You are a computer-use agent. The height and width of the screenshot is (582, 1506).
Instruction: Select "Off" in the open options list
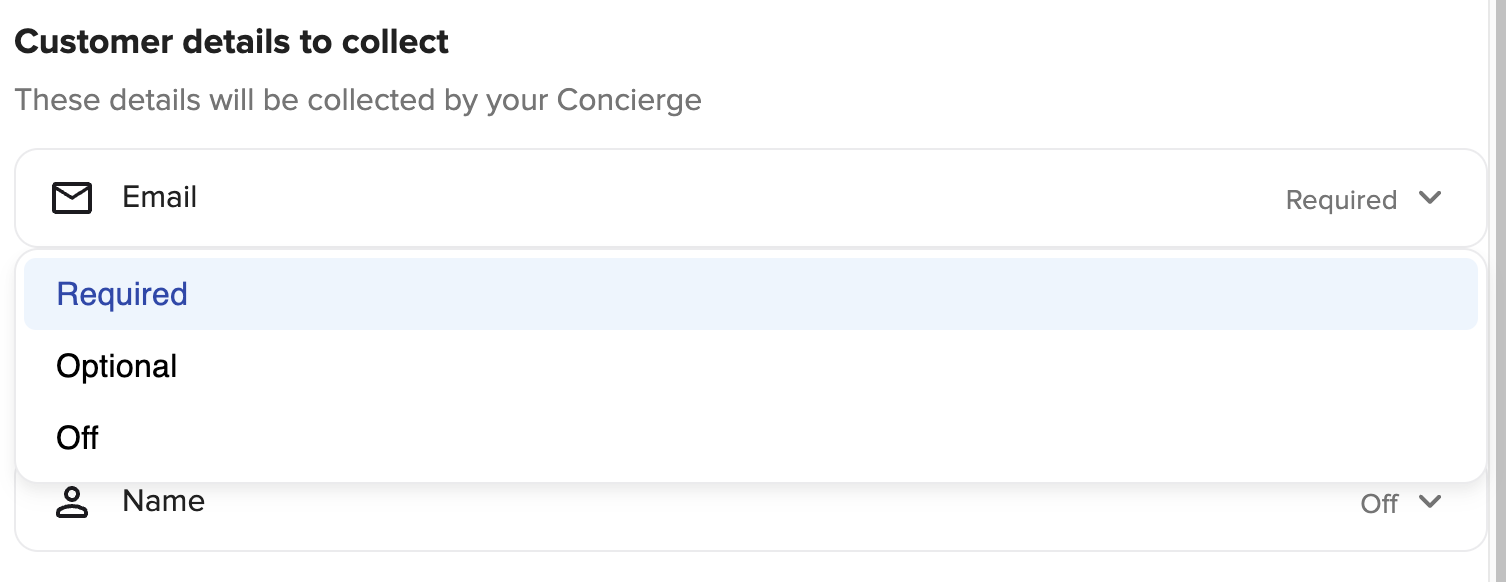click(78, 438)
